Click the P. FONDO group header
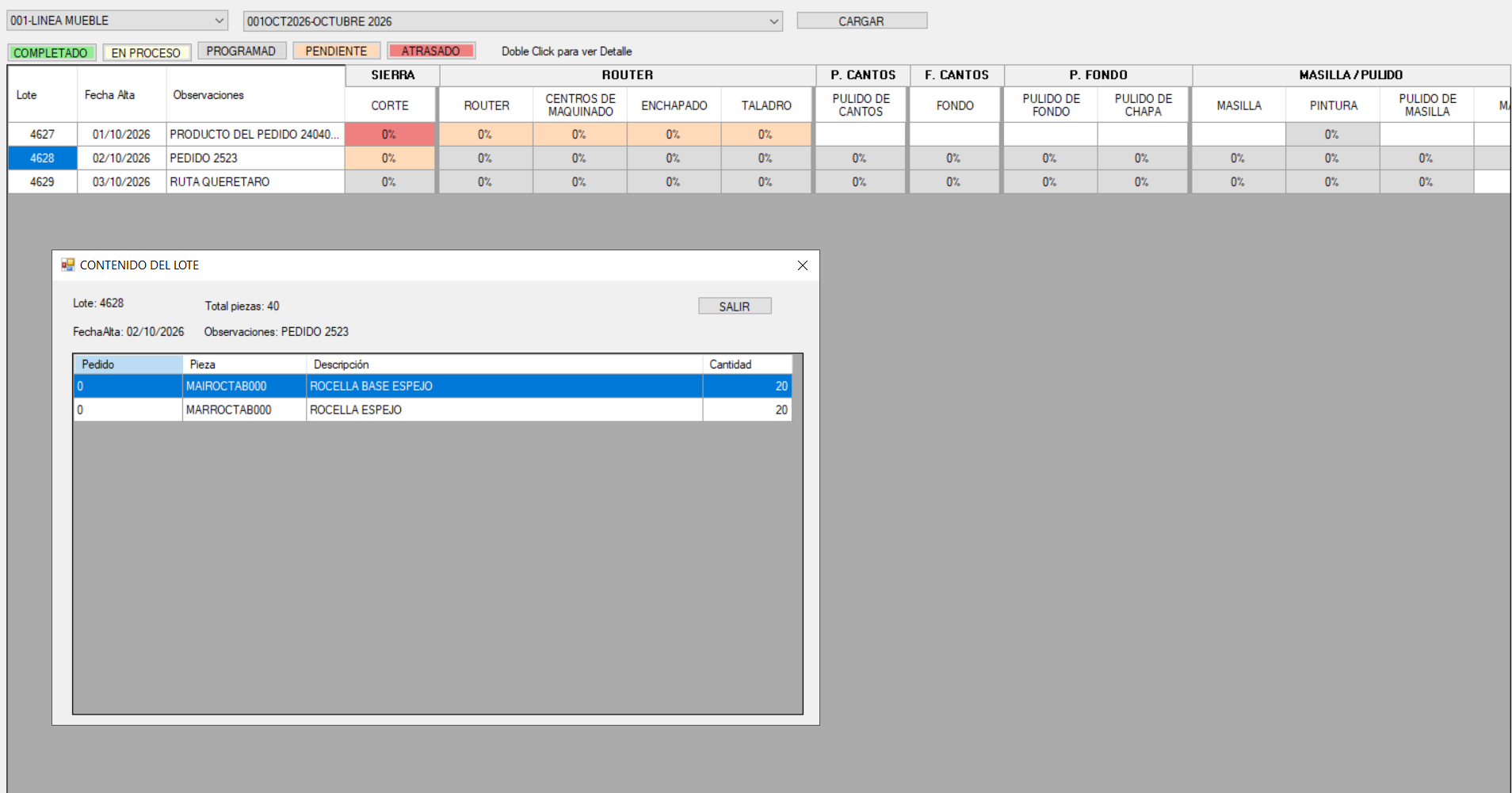Viewport: 1512px width, 793px height. pyautogui.click(x=1098, y=75)
